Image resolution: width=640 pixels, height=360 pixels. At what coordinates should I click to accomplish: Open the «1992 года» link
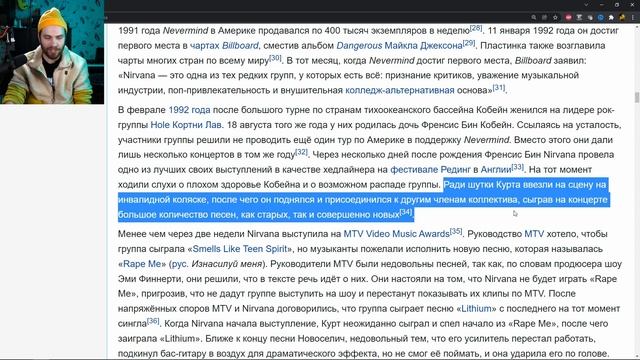pyautogui.click(x=189, y=110)
